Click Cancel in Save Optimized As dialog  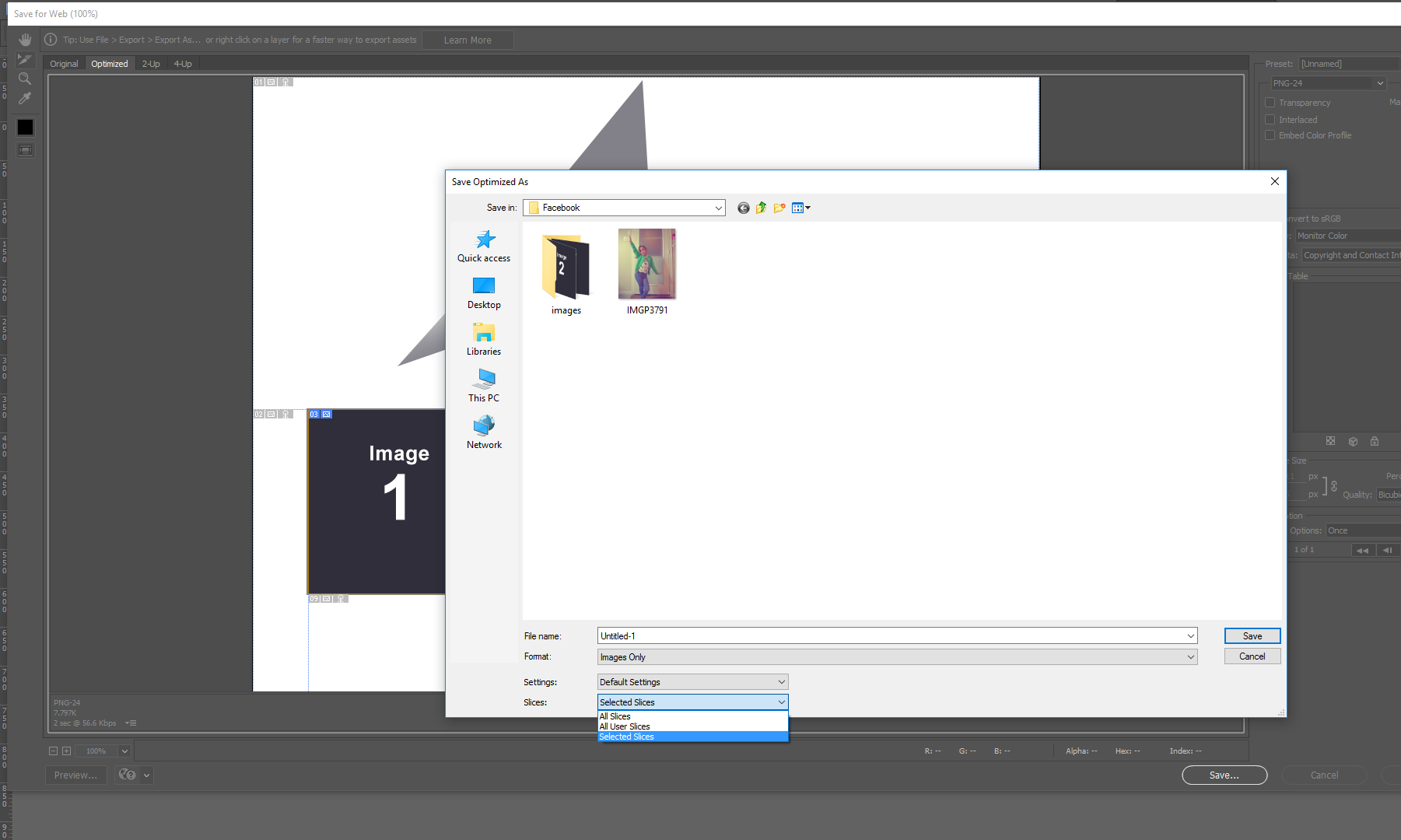pyautogui.click(x=1252, y=656)
